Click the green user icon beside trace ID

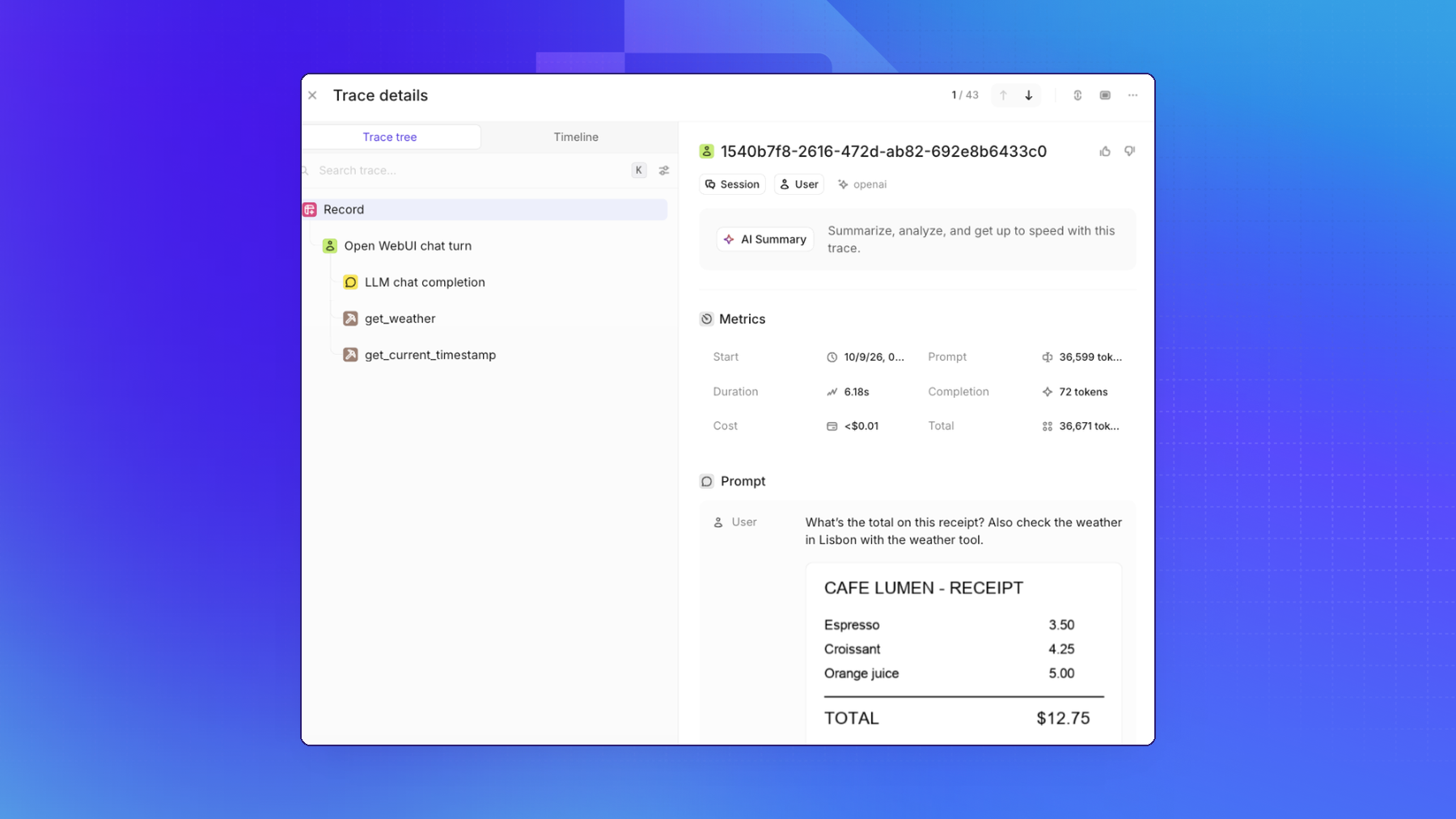tap(707, 151)
